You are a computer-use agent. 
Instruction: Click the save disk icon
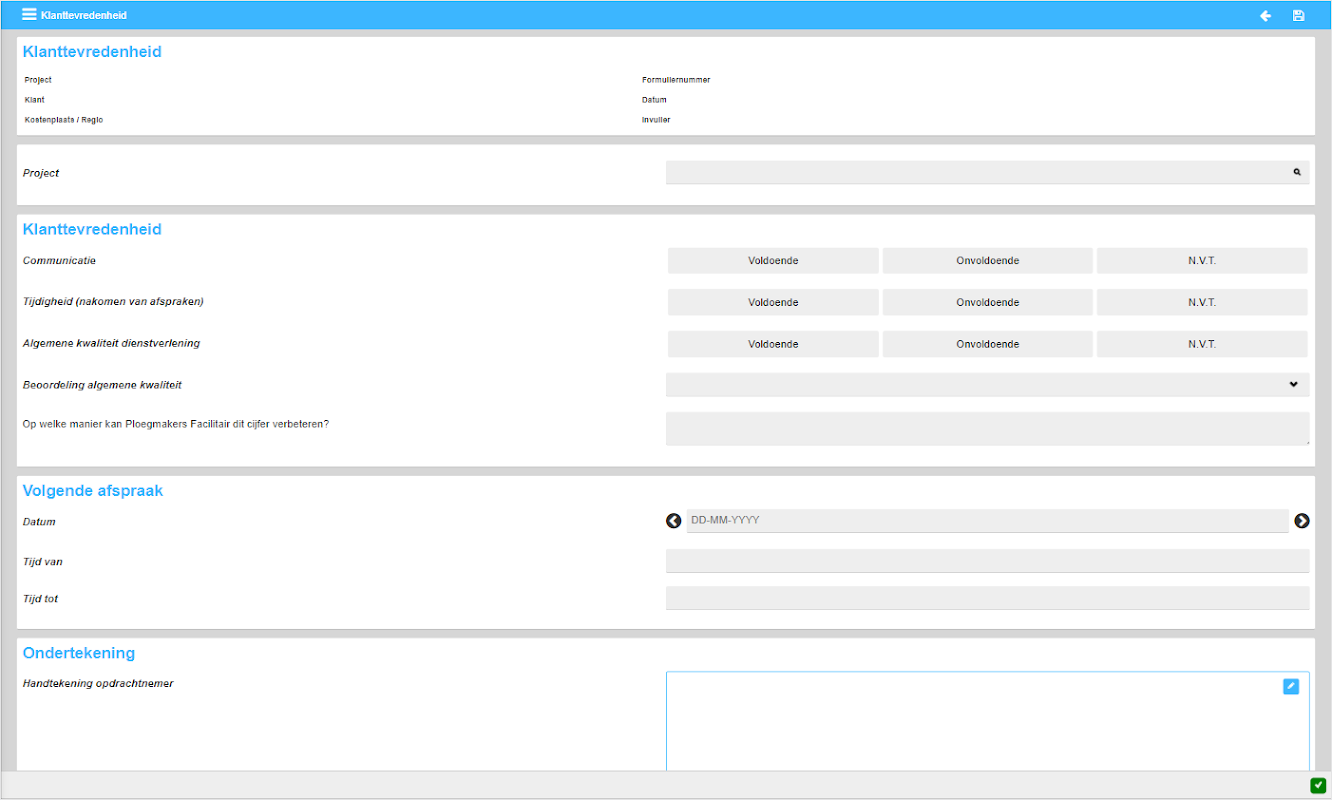pos(1298,16)
